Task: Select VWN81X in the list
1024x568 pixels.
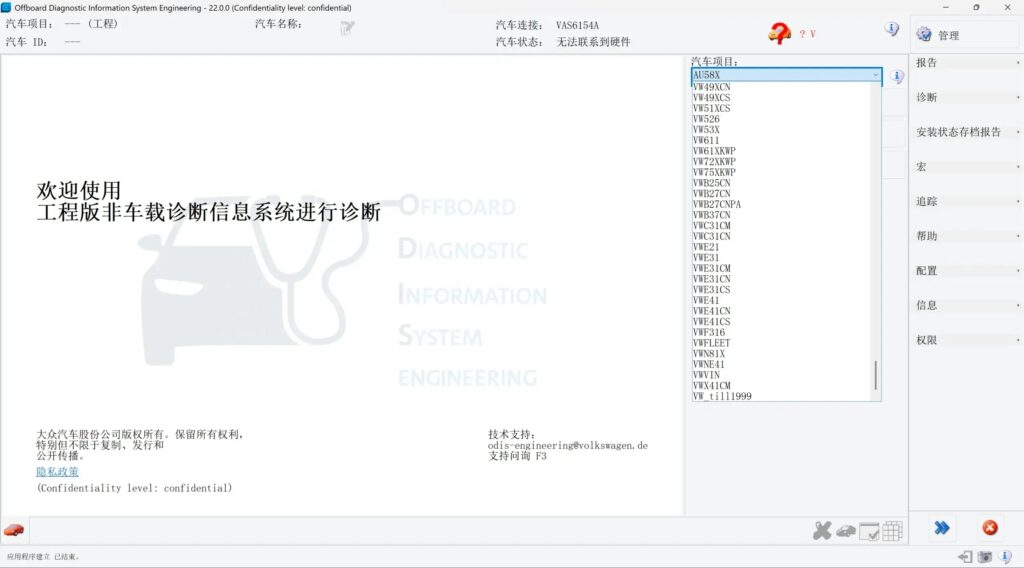Action: pyautogui.click(x=781, y=353)
